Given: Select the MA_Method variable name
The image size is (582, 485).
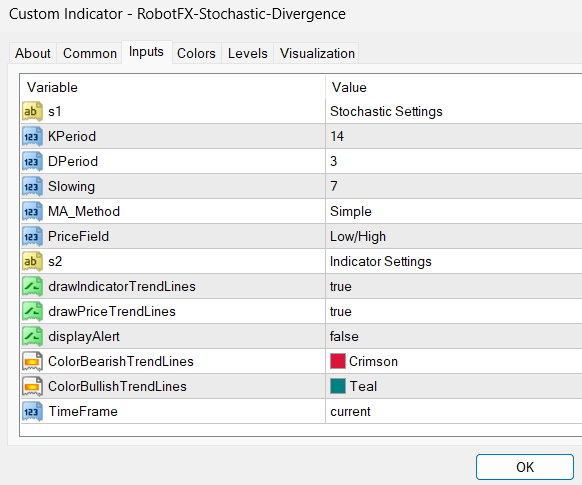Looking at the screenshot, I should tap(84, 211).
